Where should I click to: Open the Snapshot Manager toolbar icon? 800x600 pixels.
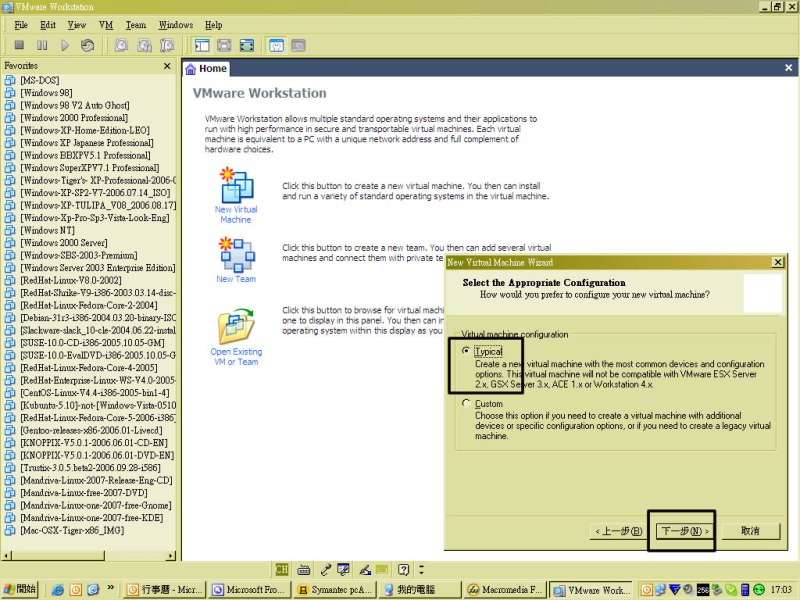coord(167,45)
